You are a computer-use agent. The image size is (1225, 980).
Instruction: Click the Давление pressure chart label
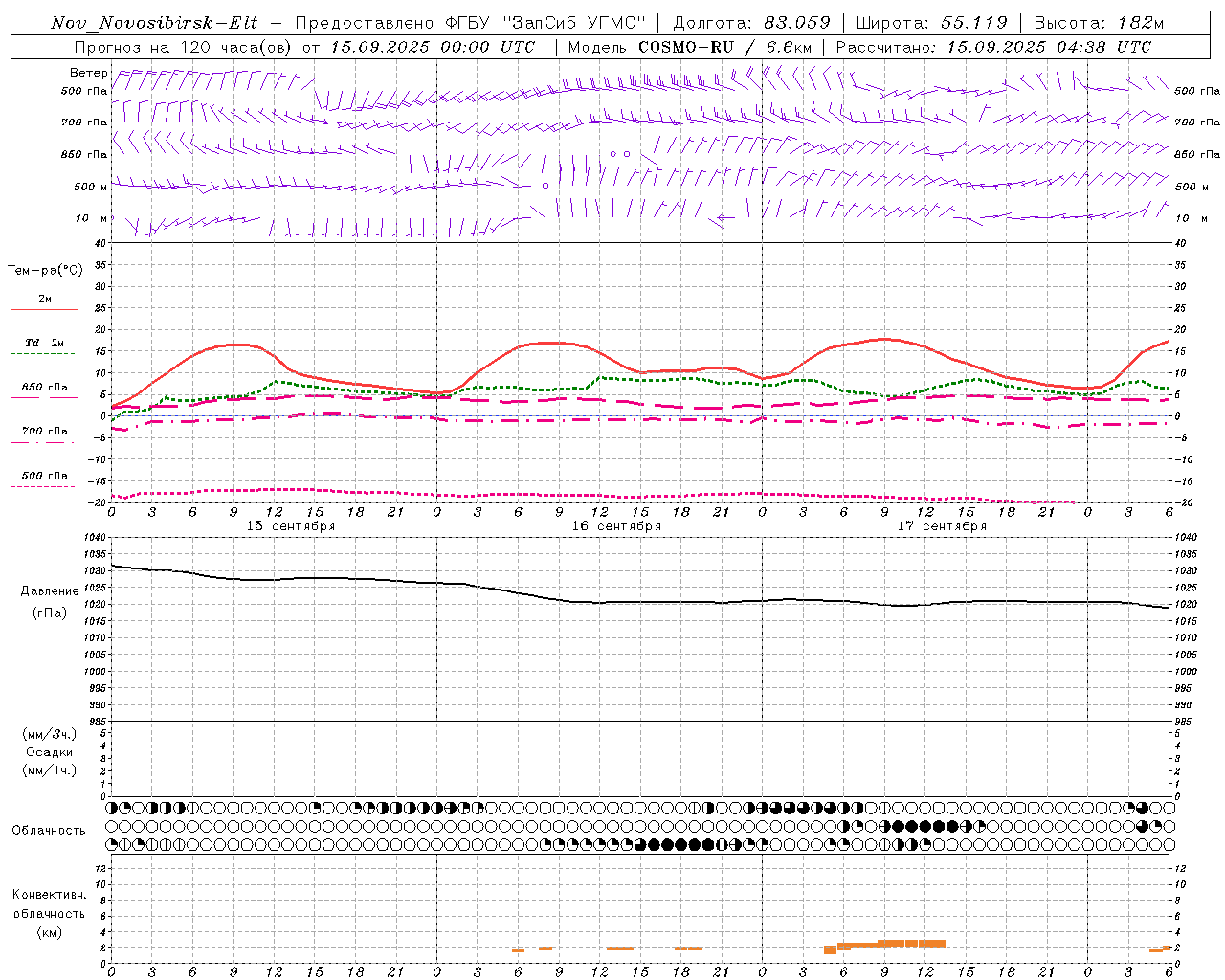coord(50,591)
